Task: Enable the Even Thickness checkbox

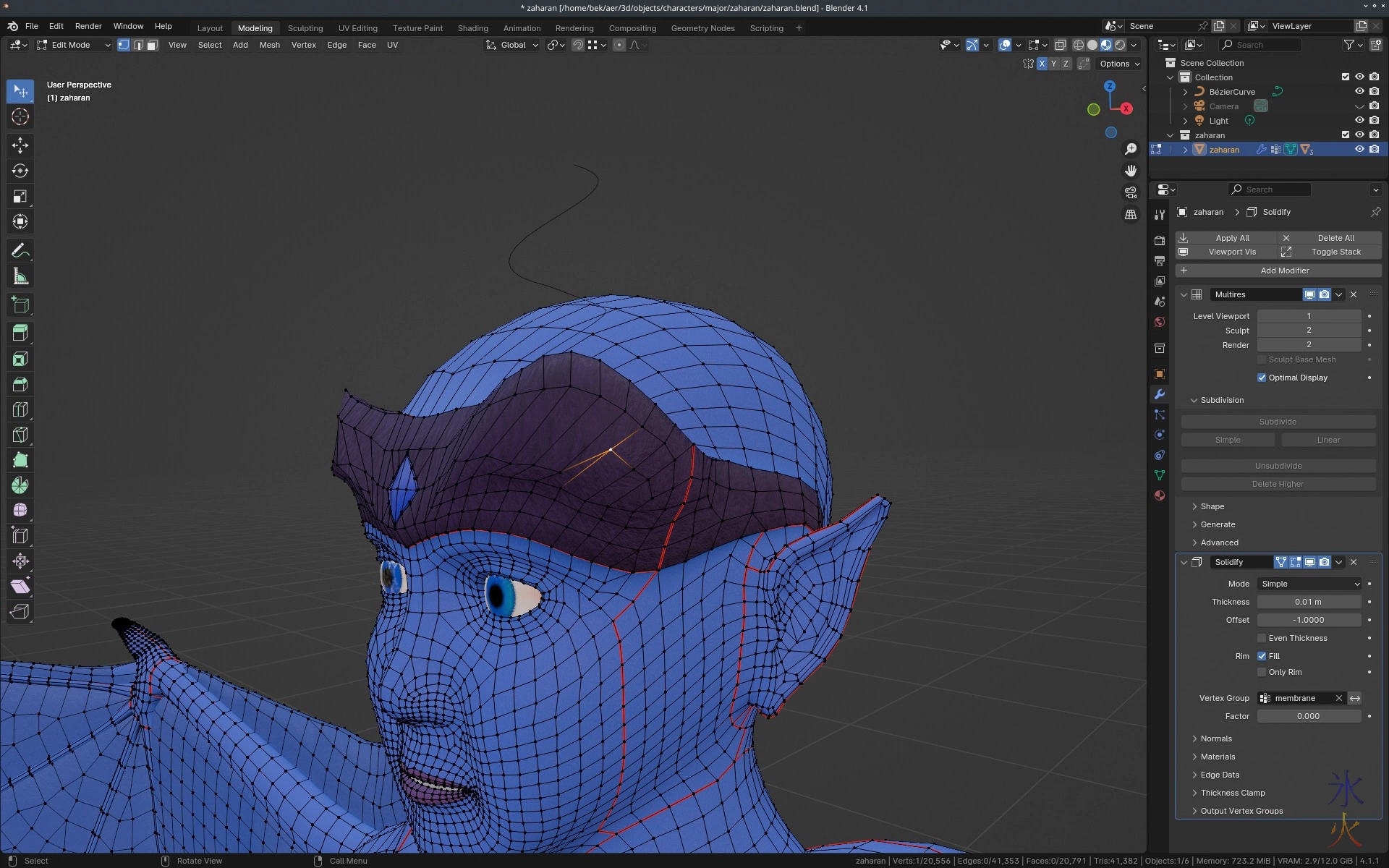Action: point(1262,638)
